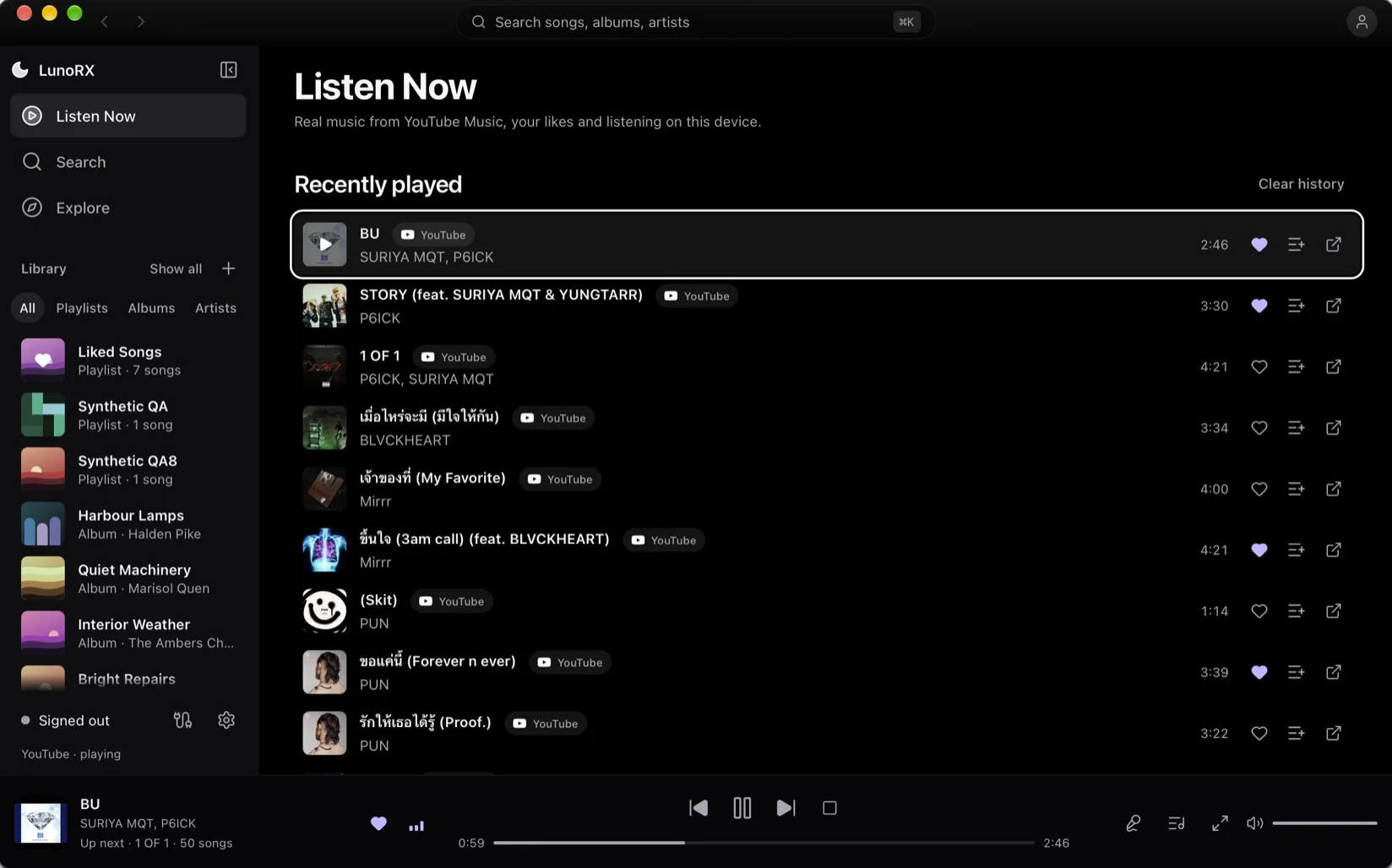Click Clear history
Image resolution: width=1392 pixels, height=868 pixels.
click(1301, 184)
